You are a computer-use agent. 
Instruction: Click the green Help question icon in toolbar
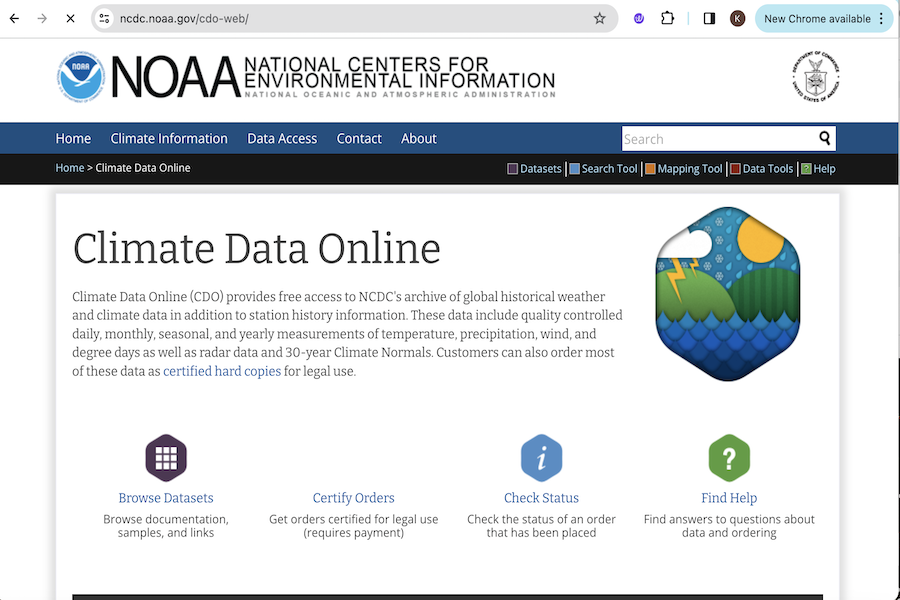click(x=806, y=169)
